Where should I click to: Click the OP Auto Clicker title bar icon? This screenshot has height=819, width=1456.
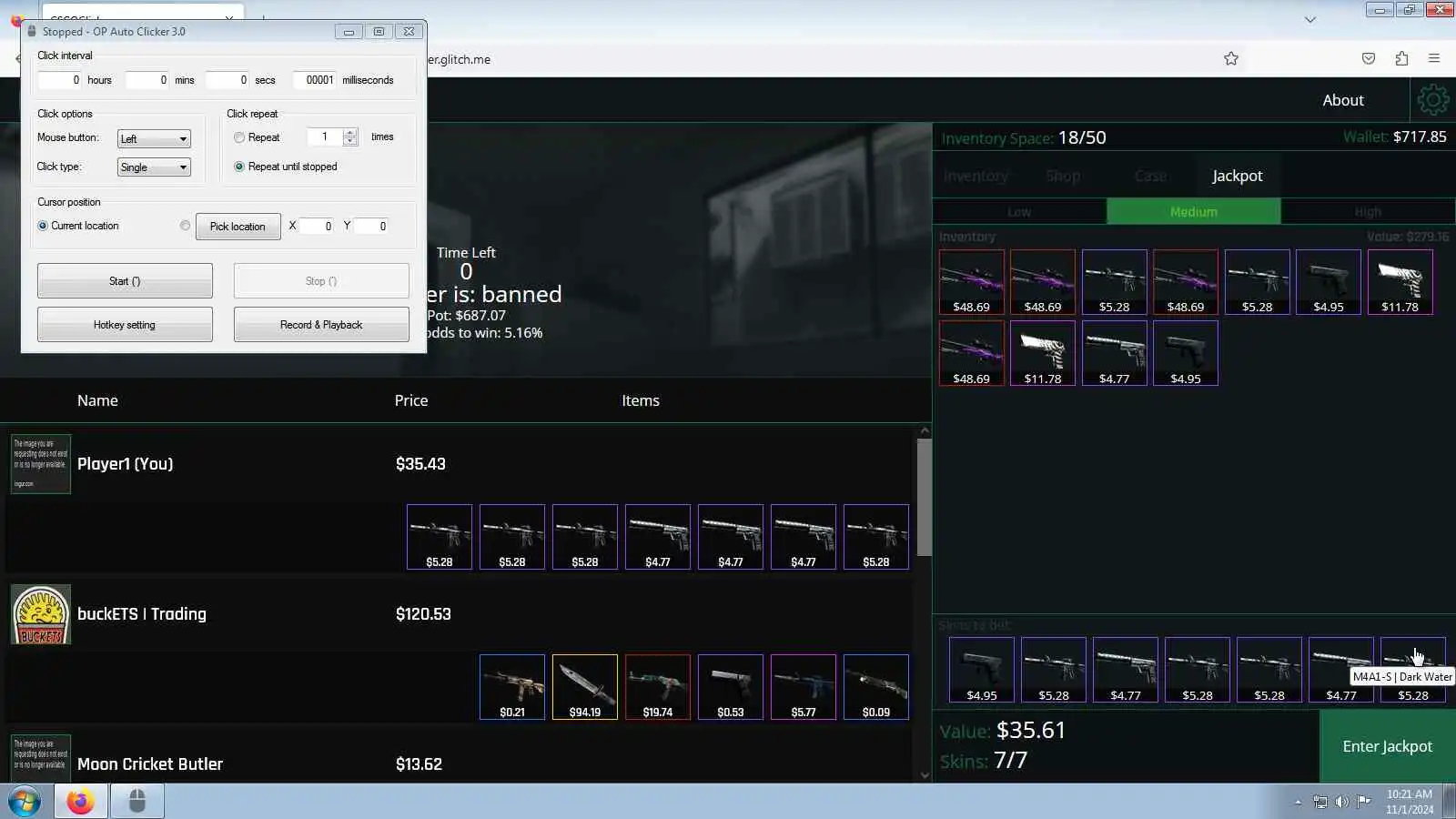(32, 32)
